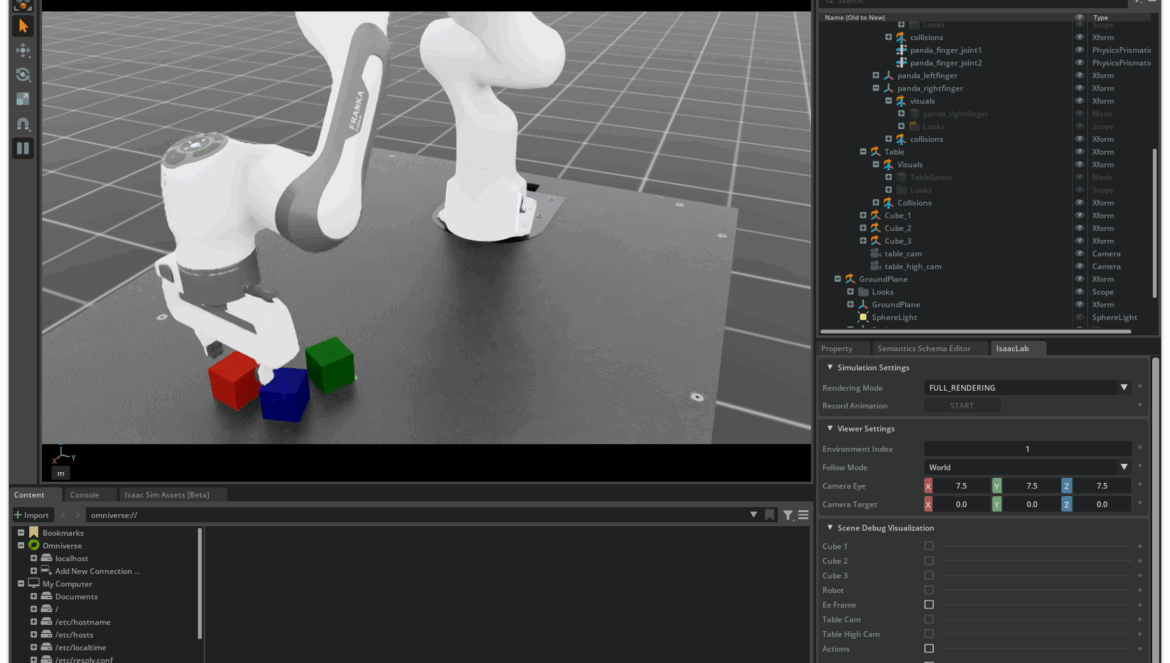Pause the simulation
1170x663 pixels.
point(22,148)
